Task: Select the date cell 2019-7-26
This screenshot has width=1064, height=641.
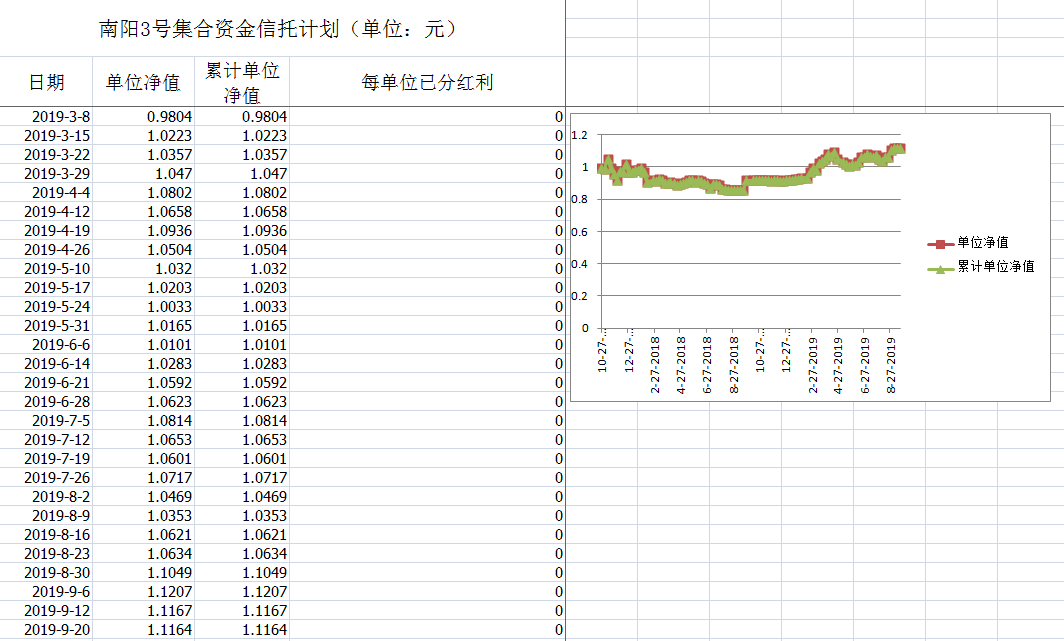Action: tap(46, 478)
